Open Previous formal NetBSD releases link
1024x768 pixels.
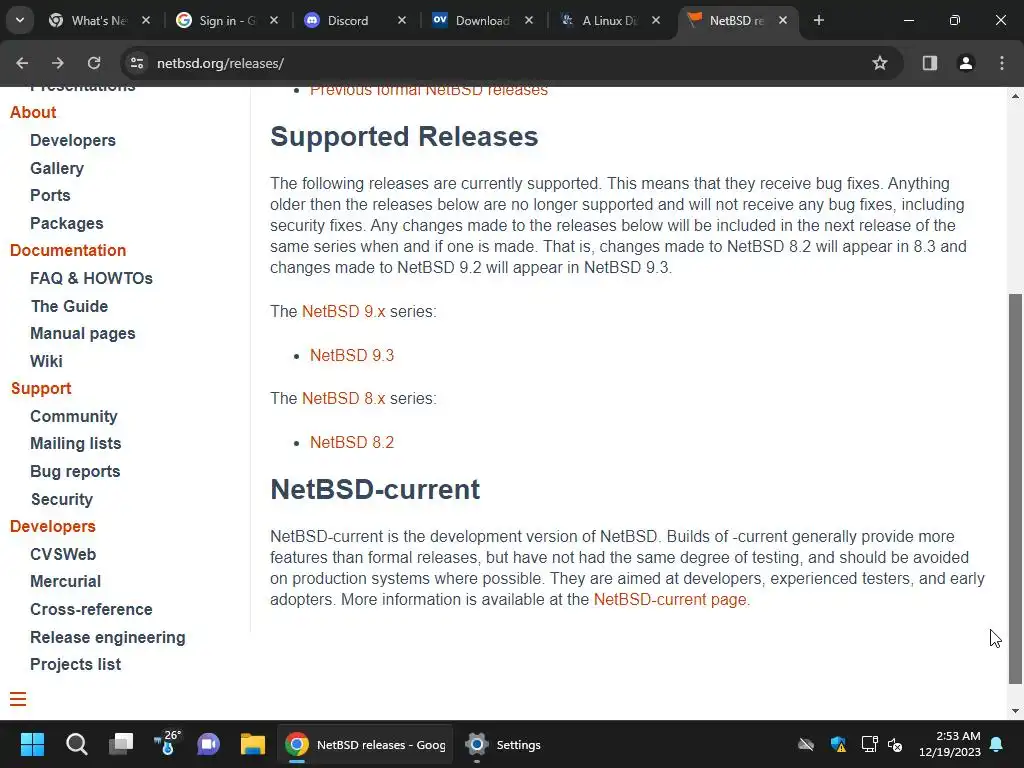coord(428,91)
